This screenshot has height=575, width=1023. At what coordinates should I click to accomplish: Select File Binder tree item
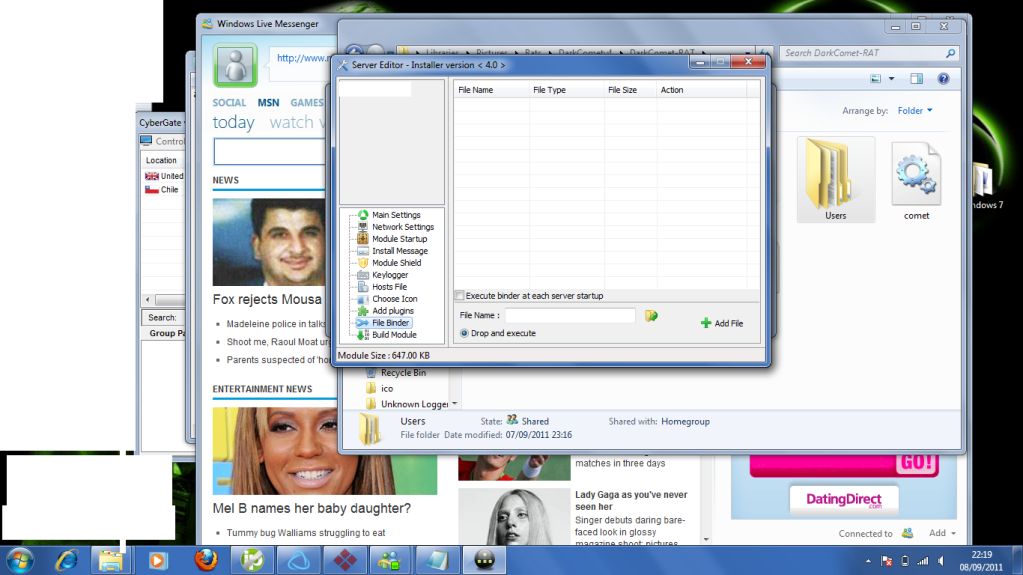[390, 323]
